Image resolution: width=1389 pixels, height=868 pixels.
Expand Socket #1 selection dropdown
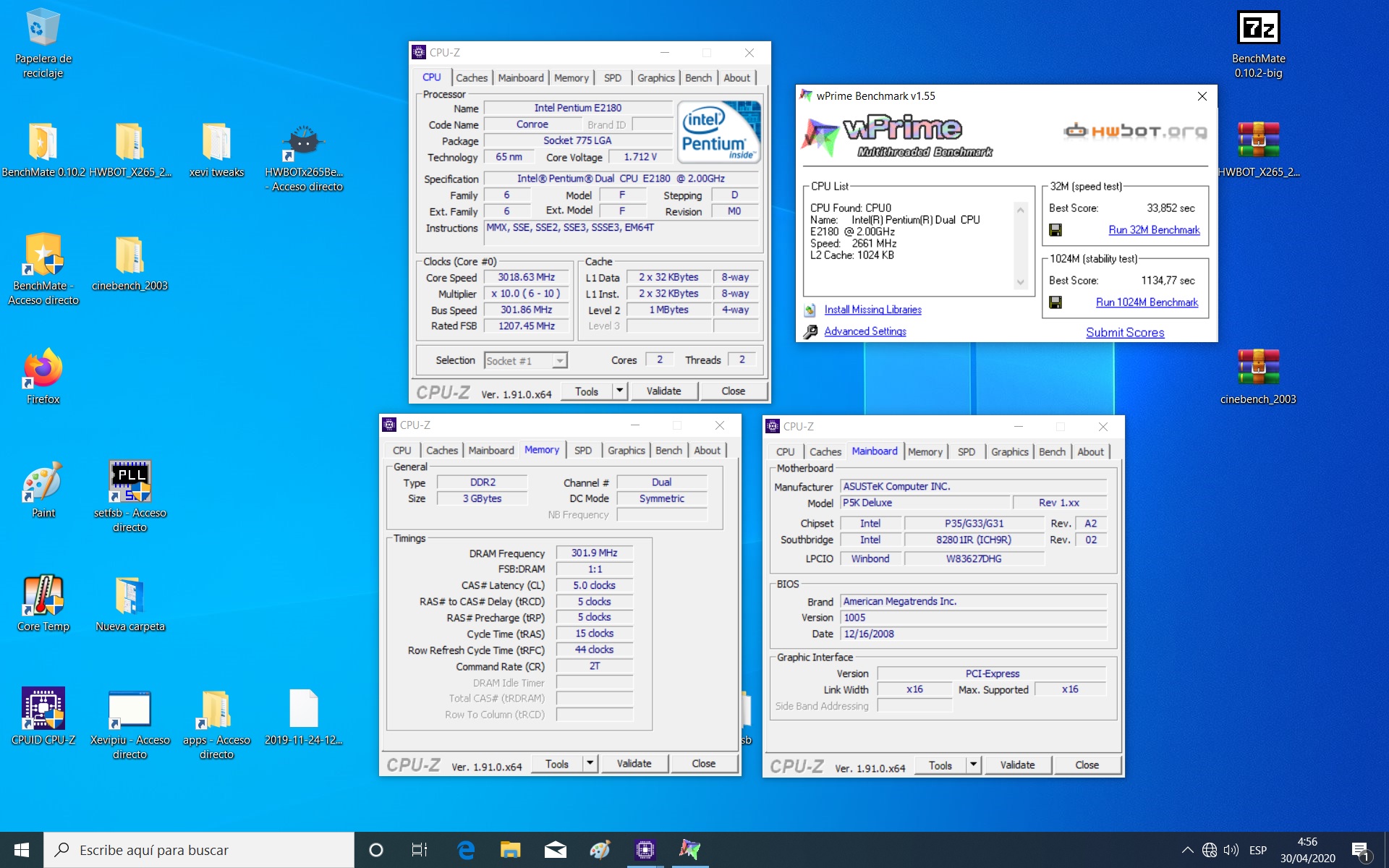tap(559, 360)
